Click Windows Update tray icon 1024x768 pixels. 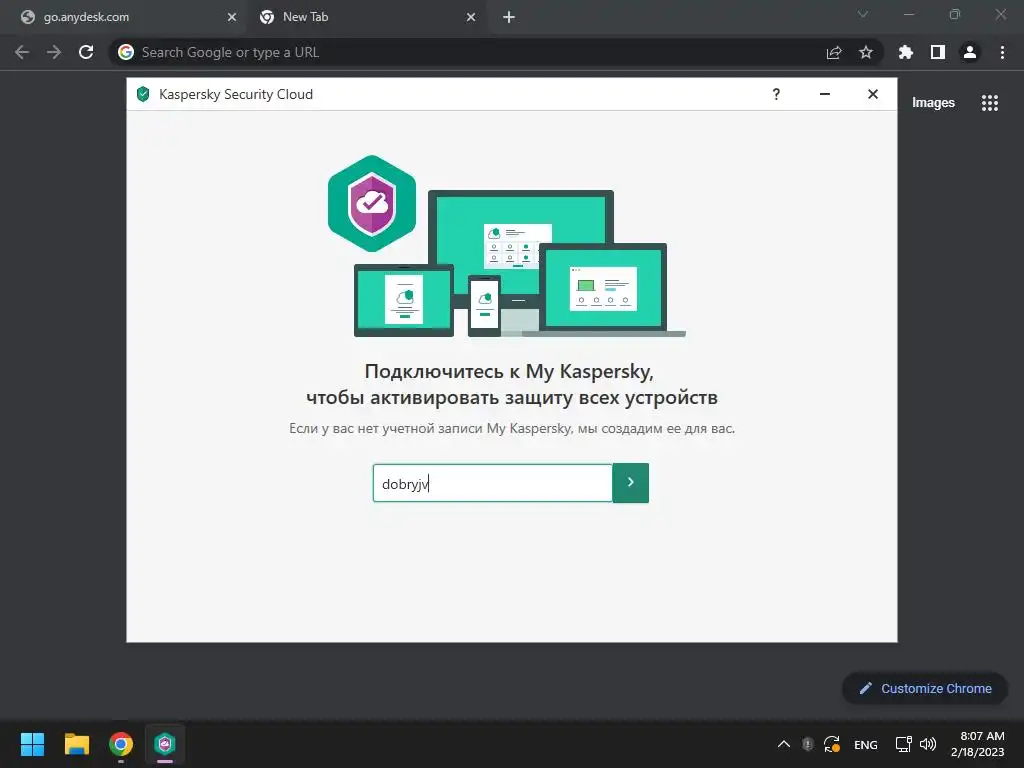tap(831, 744)
